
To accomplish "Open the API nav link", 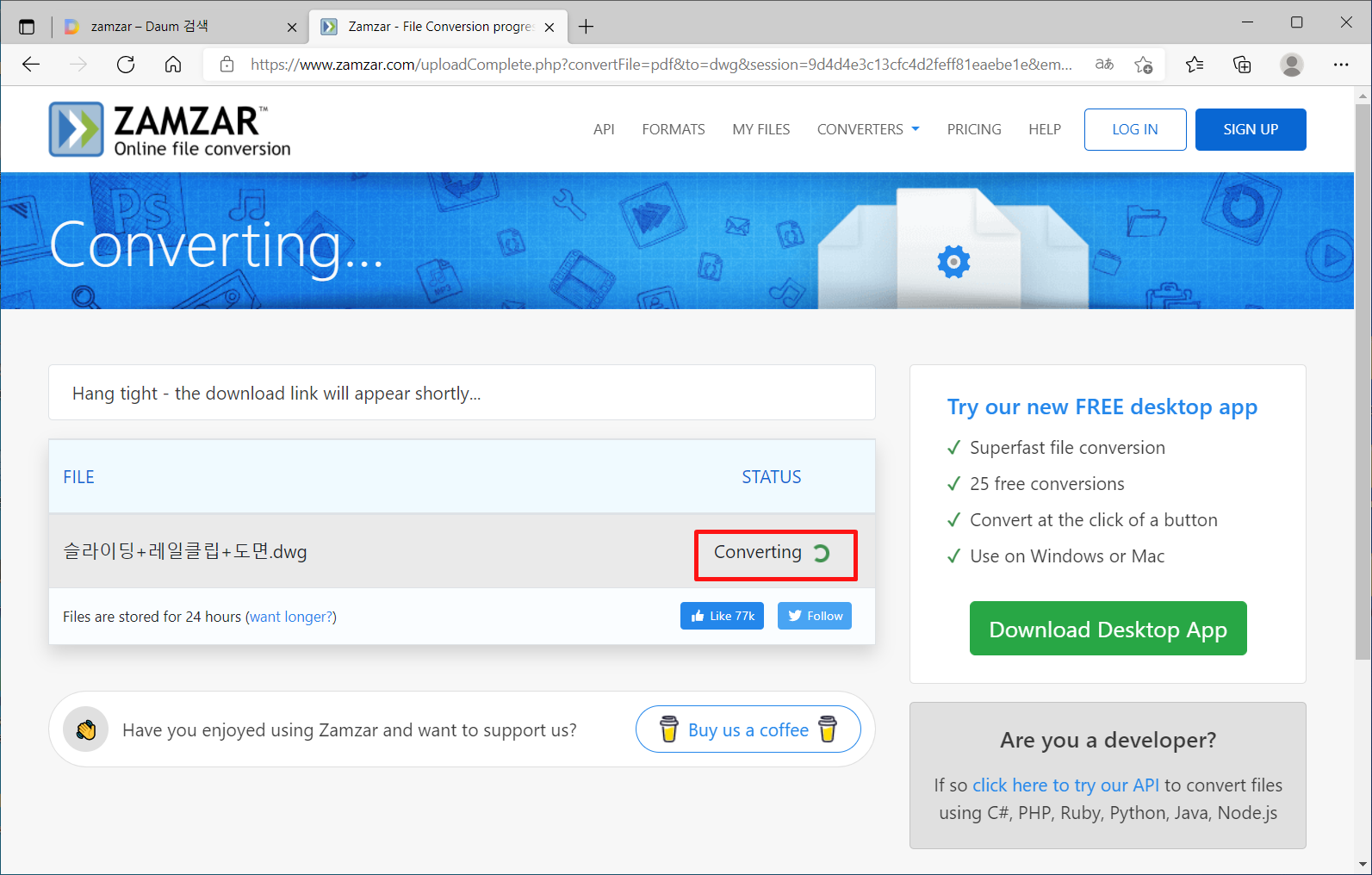I will click(x=604, y=129).
